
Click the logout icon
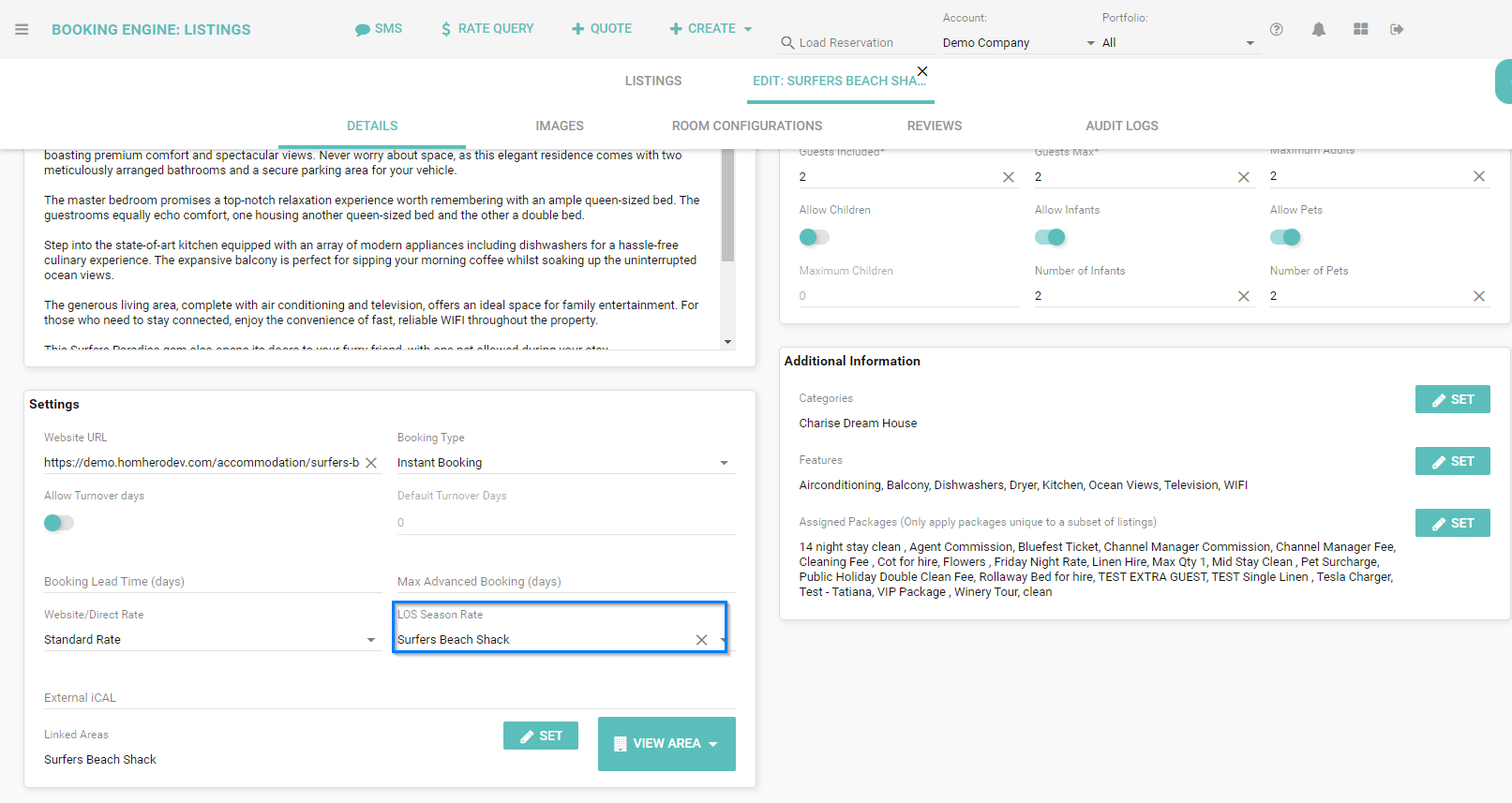click(x=1397, y=30)
